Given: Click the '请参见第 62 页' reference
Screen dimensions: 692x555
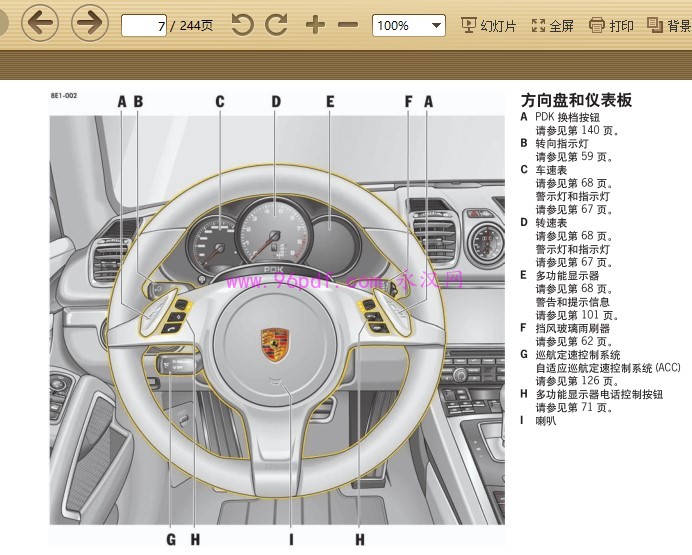Looking at the screenshot, I should click(x=574, y=342).
